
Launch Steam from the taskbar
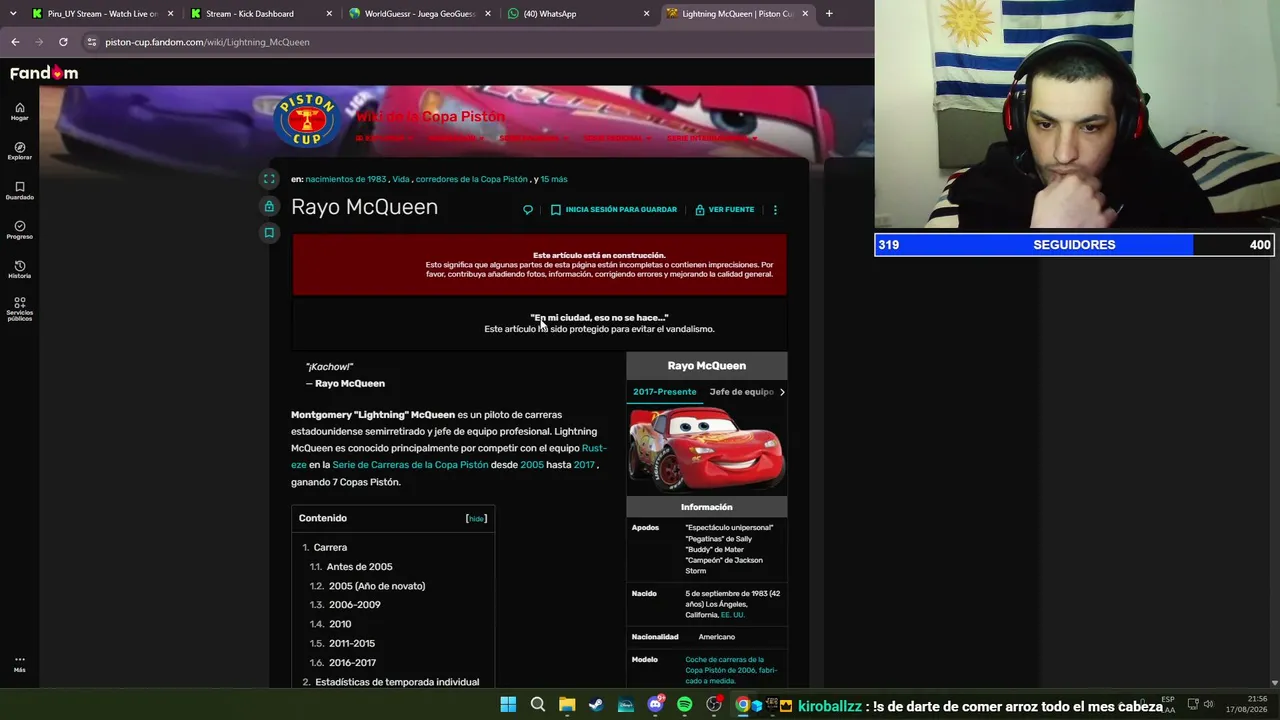[596, 705]
